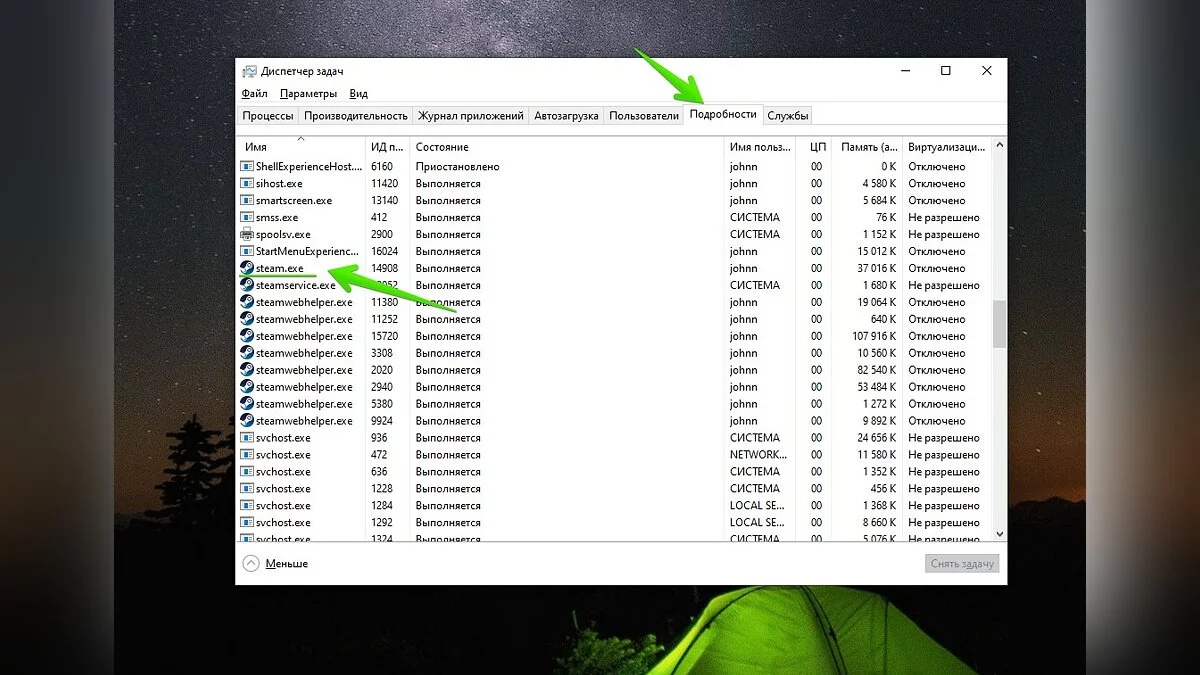Click the Снять задачу button

click(x=961, y=564)
